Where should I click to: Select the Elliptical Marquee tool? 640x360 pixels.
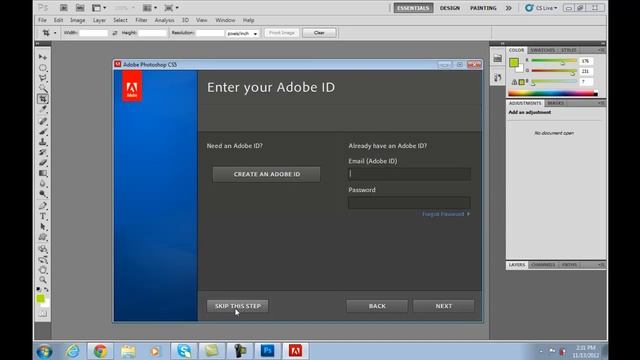pyautogui.click(x=42, y=67)
